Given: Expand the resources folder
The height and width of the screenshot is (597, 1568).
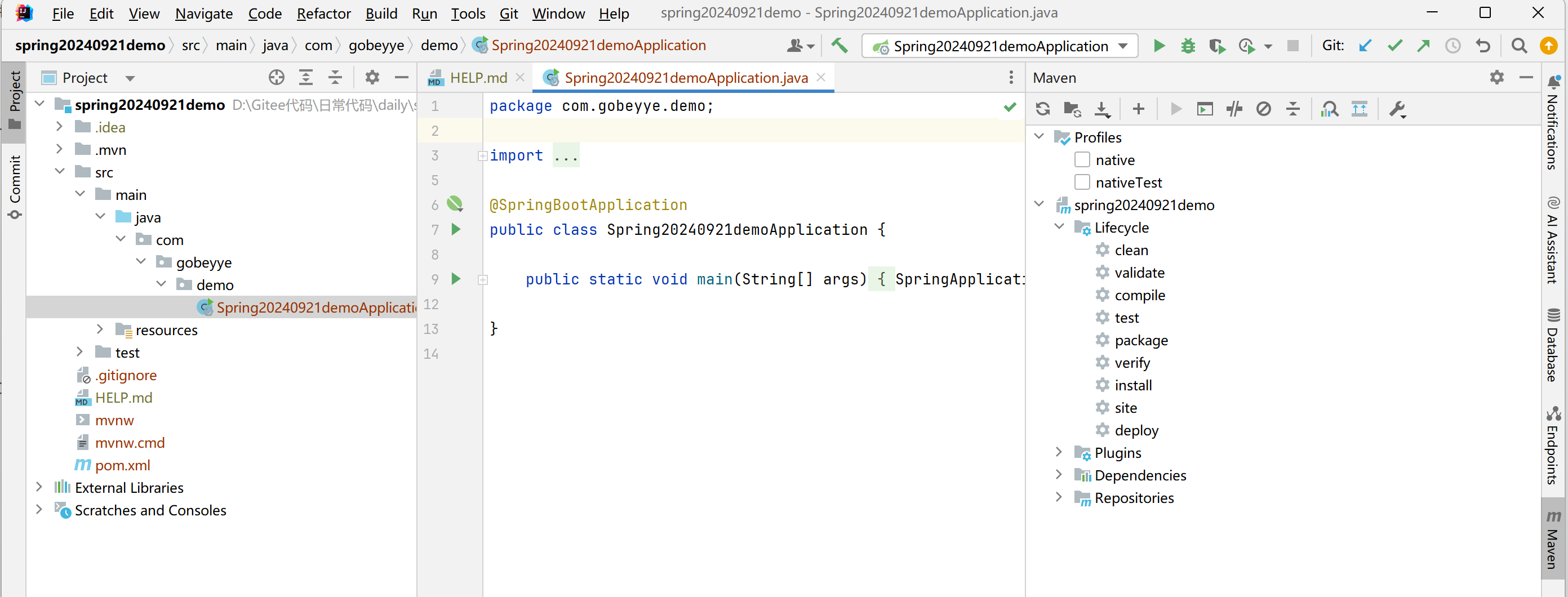Looking at the screenshot, I should [100, 329].
